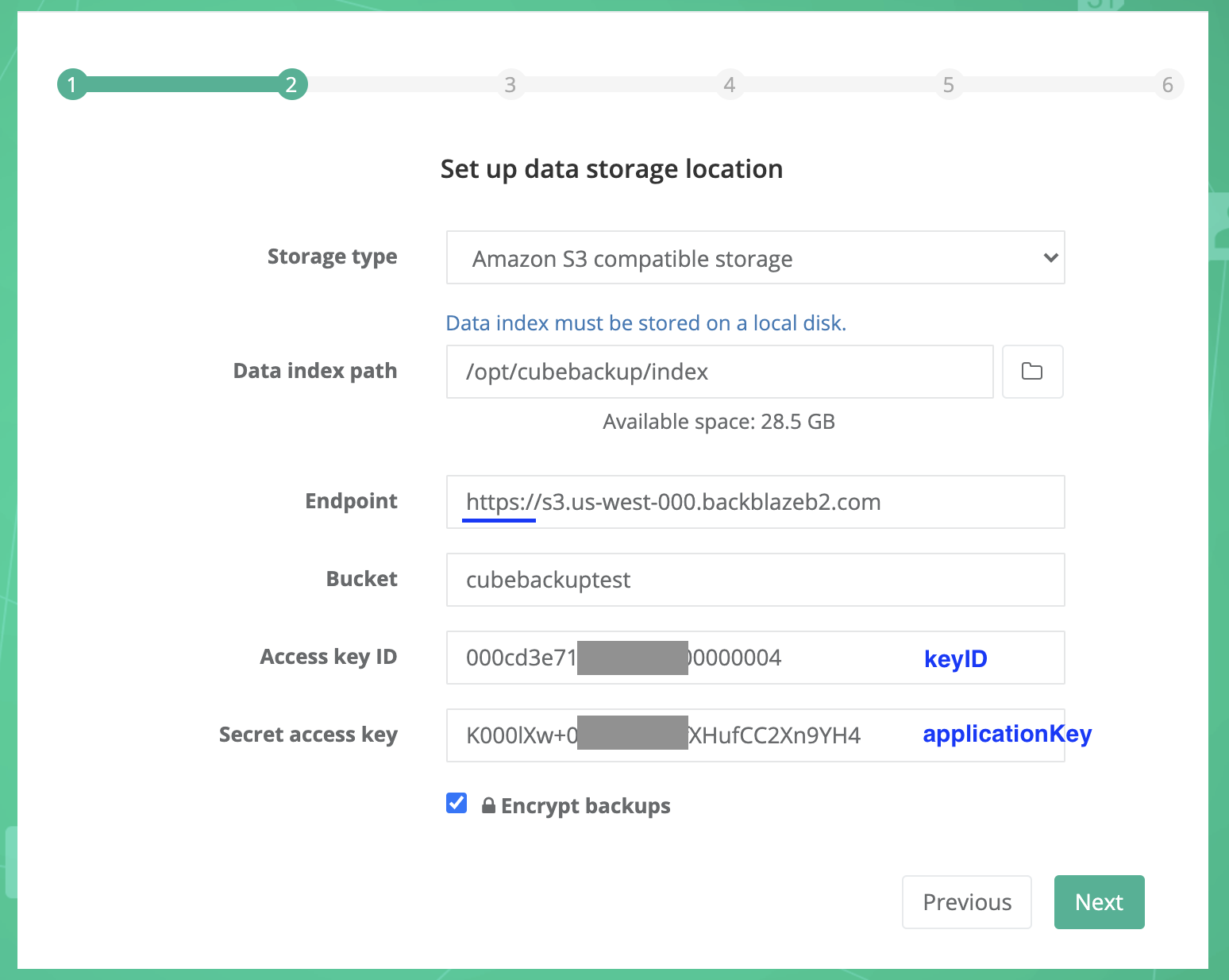The width and height of the screenshot is (1229, 980).
Task: Click the chevron on the storage selector
Action: (1050, 257)
